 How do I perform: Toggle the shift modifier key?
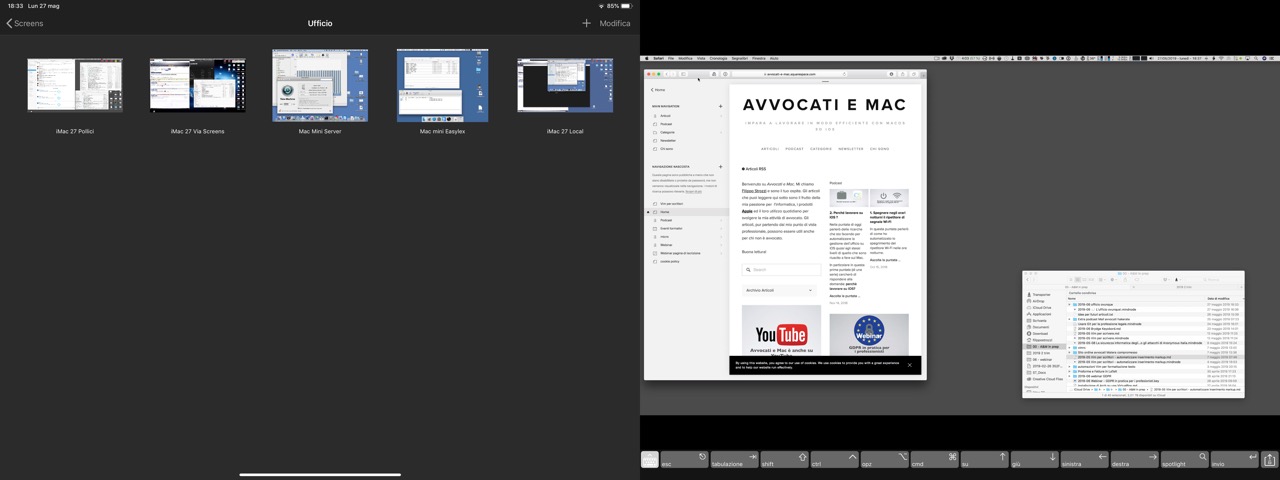[784, 460]
